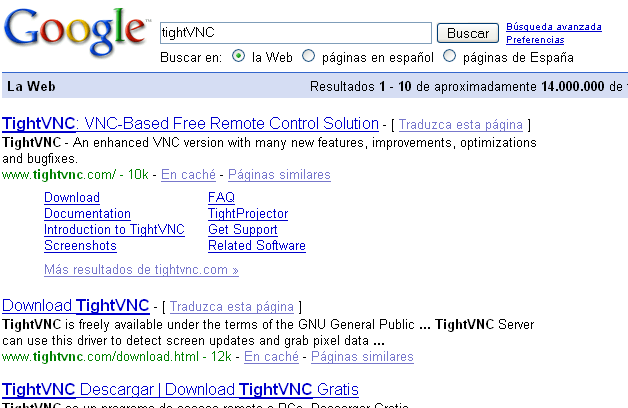Select 'páginas de España' radio option
Screen dimensions: 628x408
point(449,56)
